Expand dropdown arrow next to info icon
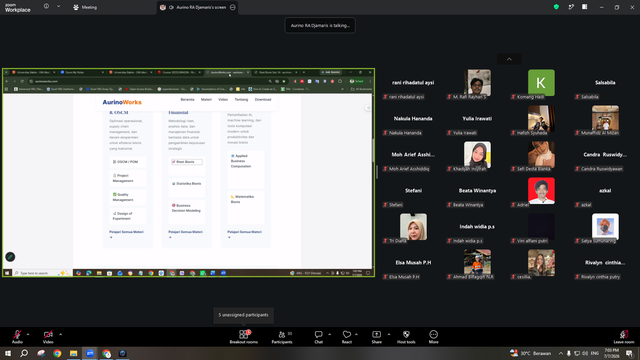The width and height of the screenshot is (640, 360). pos(58,7)
